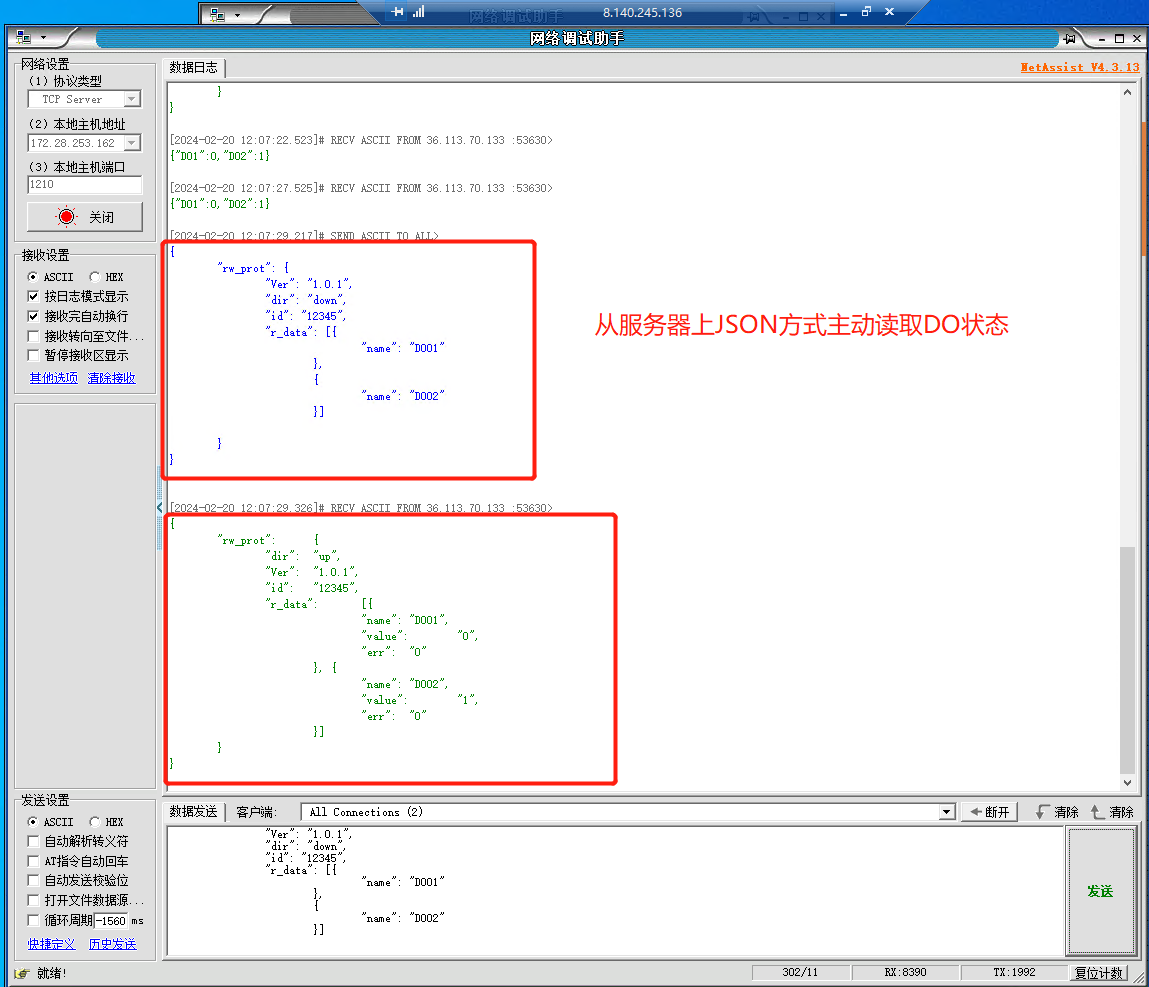Open the All Connections client dropdown
Viewport: 1149px width, 987px height.
(946, 812)
